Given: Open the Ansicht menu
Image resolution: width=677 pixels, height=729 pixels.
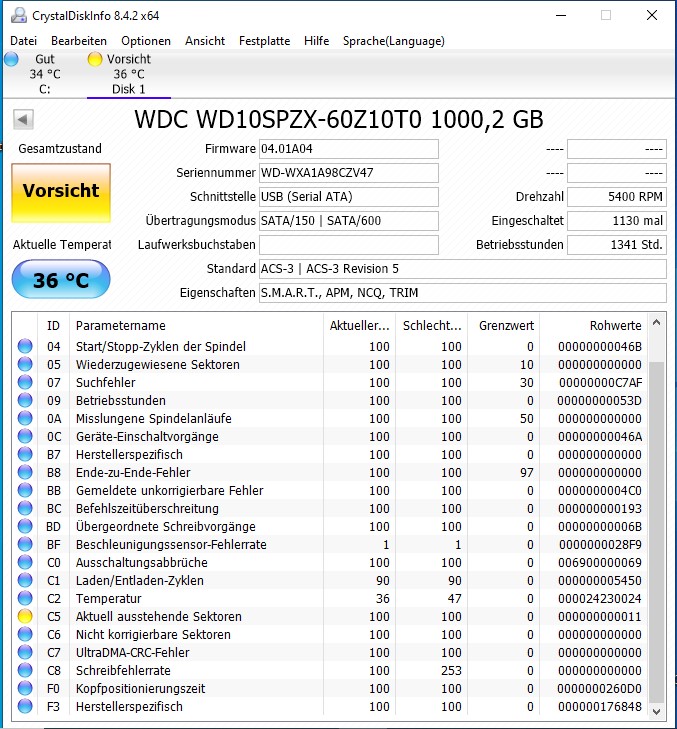Looking at the screenshot, I should (x=205, y=41).
